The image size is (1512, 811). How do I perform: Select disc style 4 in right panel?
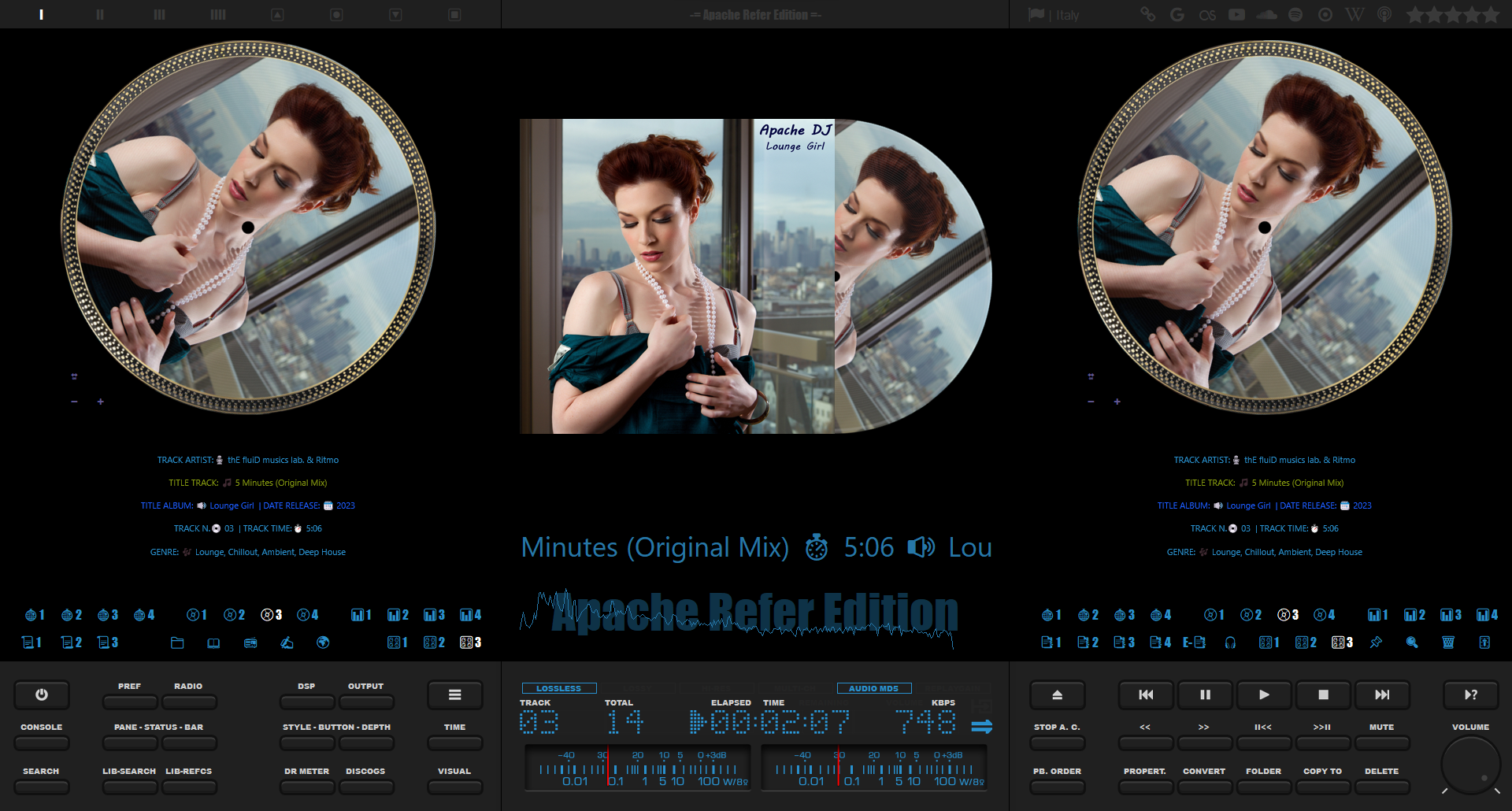pyautogui.click(x=1325, y=615)
